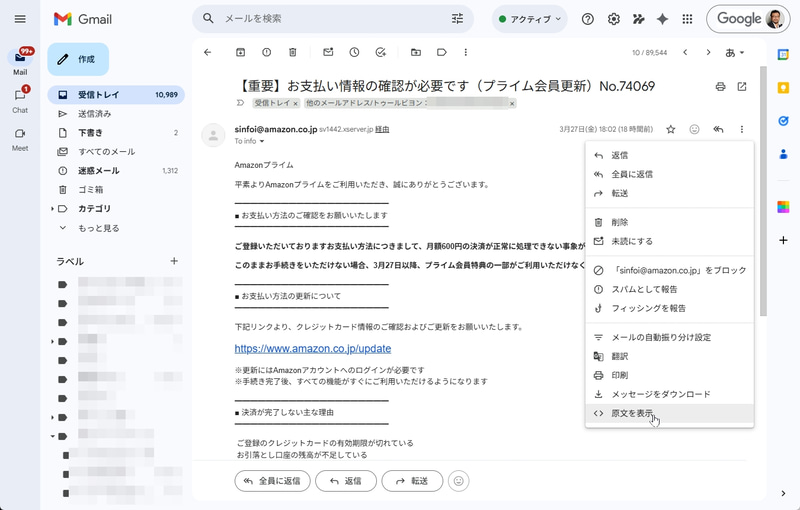Go to the older message chevron
Screen dimensions: 800x510
pyautogui.click(x=708, y=52)
